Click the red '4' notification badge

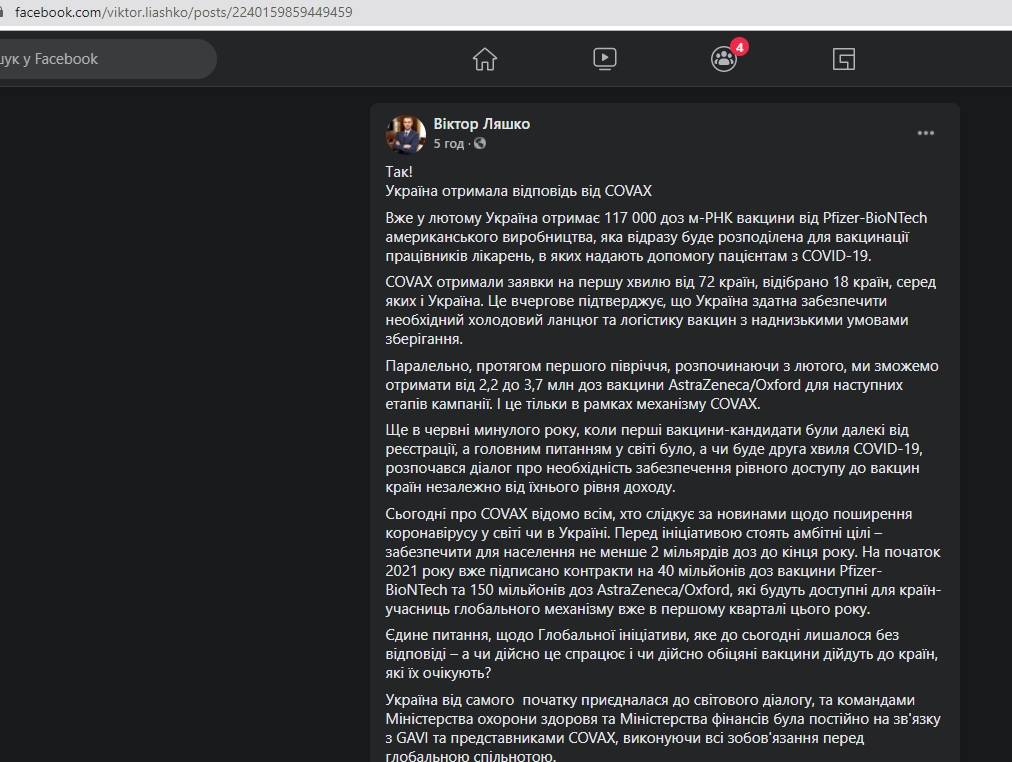pos(740,47)
